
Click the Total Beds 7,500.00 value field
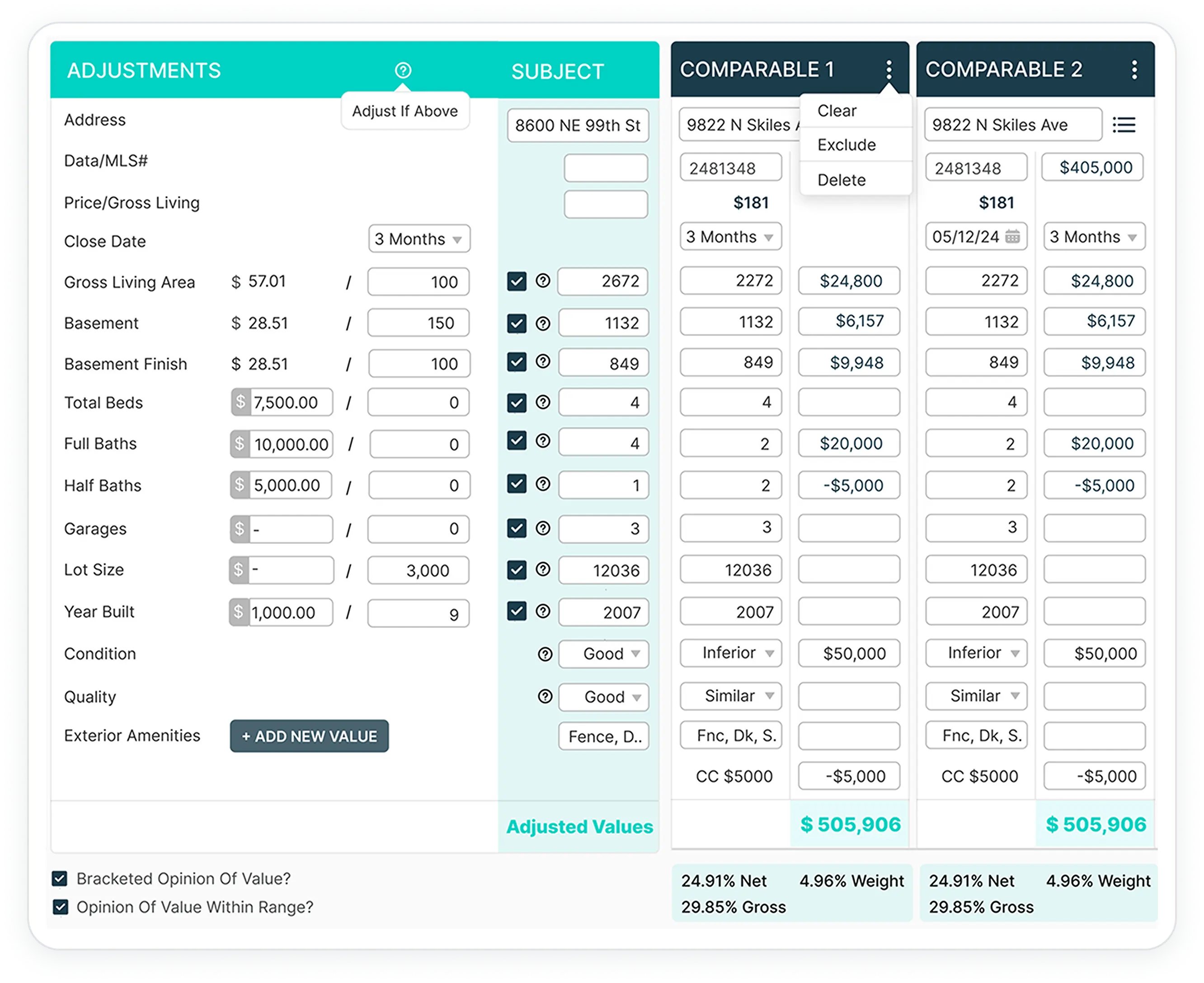(282, 402)
